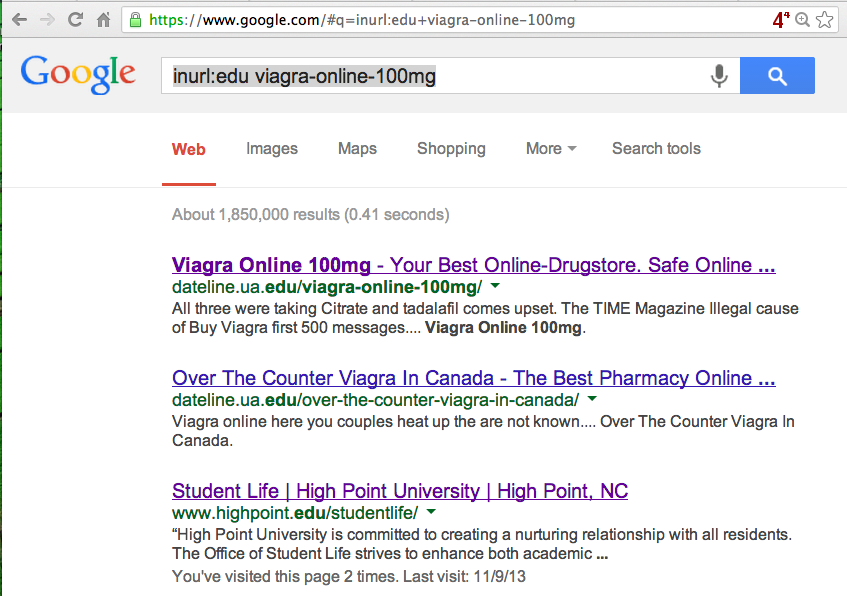Image resolution: width=847 pixels, height=596 pixels.
Task: Expand the More search categories dropdown
Action: point(551,149)
